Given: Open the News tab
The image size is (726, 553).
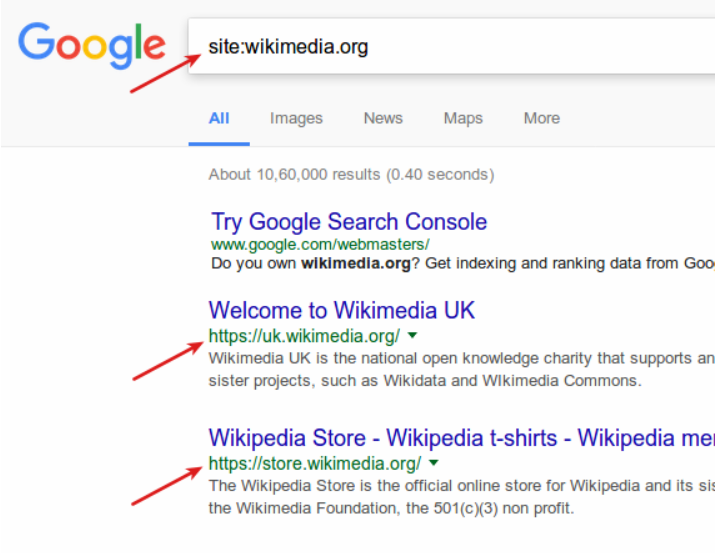Looking at the screenshot, I should point(383,119).
